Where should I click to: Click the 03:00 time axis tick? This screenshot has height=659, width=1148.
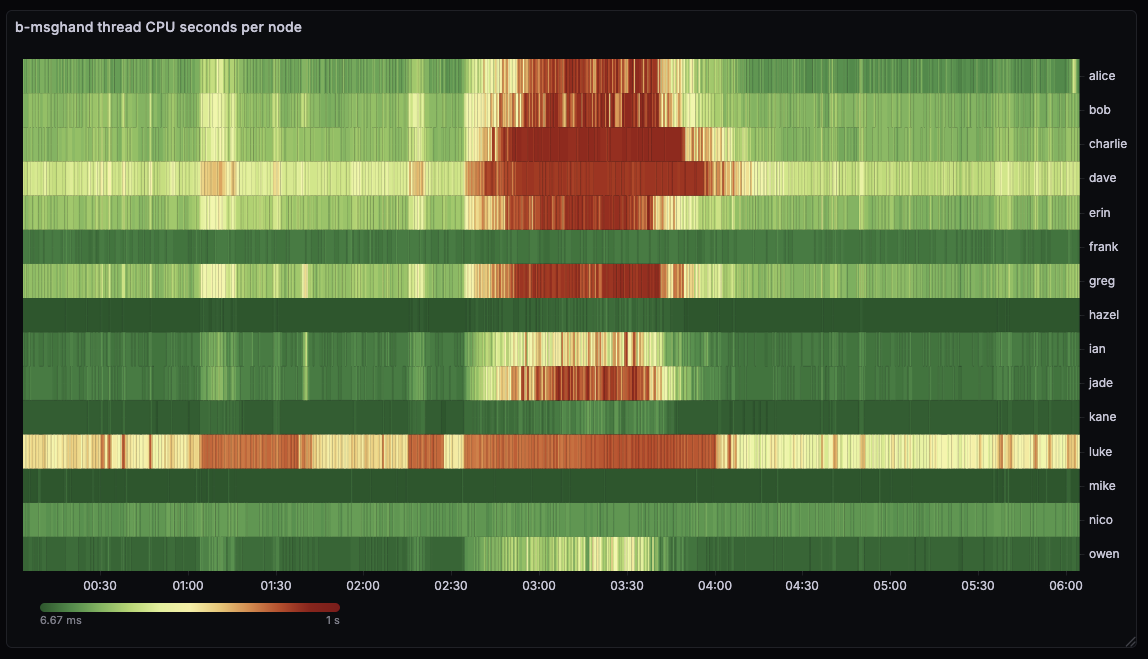[539, 586]
